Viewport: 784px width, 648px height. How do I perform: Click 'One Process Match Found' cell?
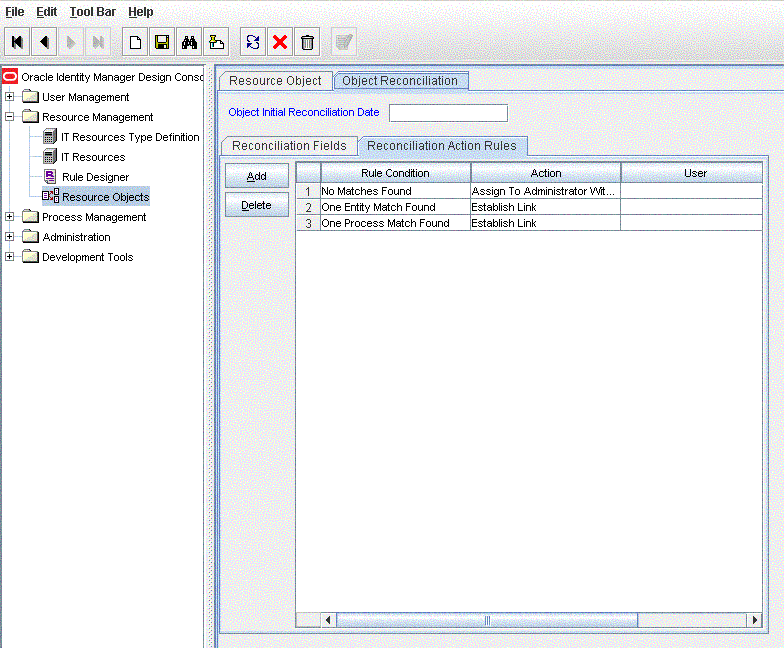click(396, 223)
